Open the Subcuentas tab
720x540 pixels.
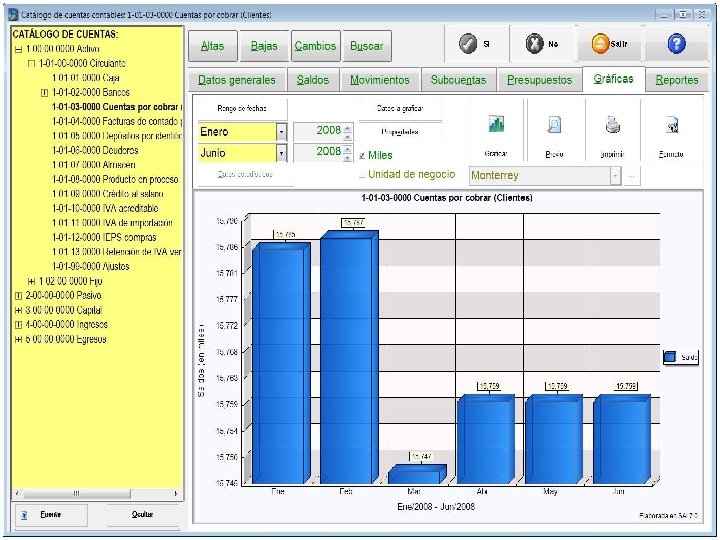coord(458,80)
